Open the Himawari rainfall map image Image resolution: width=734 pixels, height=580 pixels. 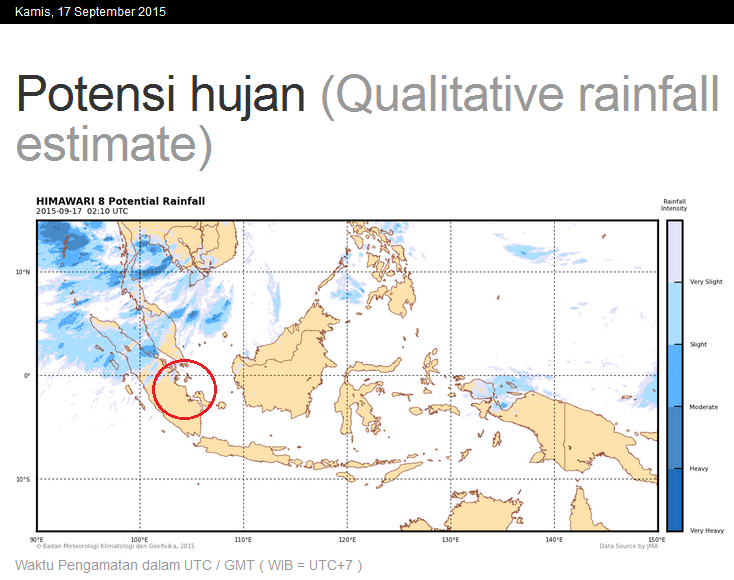tap(347, 375)
